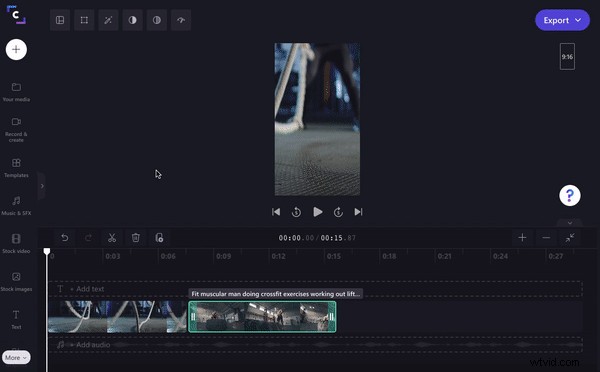
Task: Expand the More sidebar menu
Action: pos(16,357)
